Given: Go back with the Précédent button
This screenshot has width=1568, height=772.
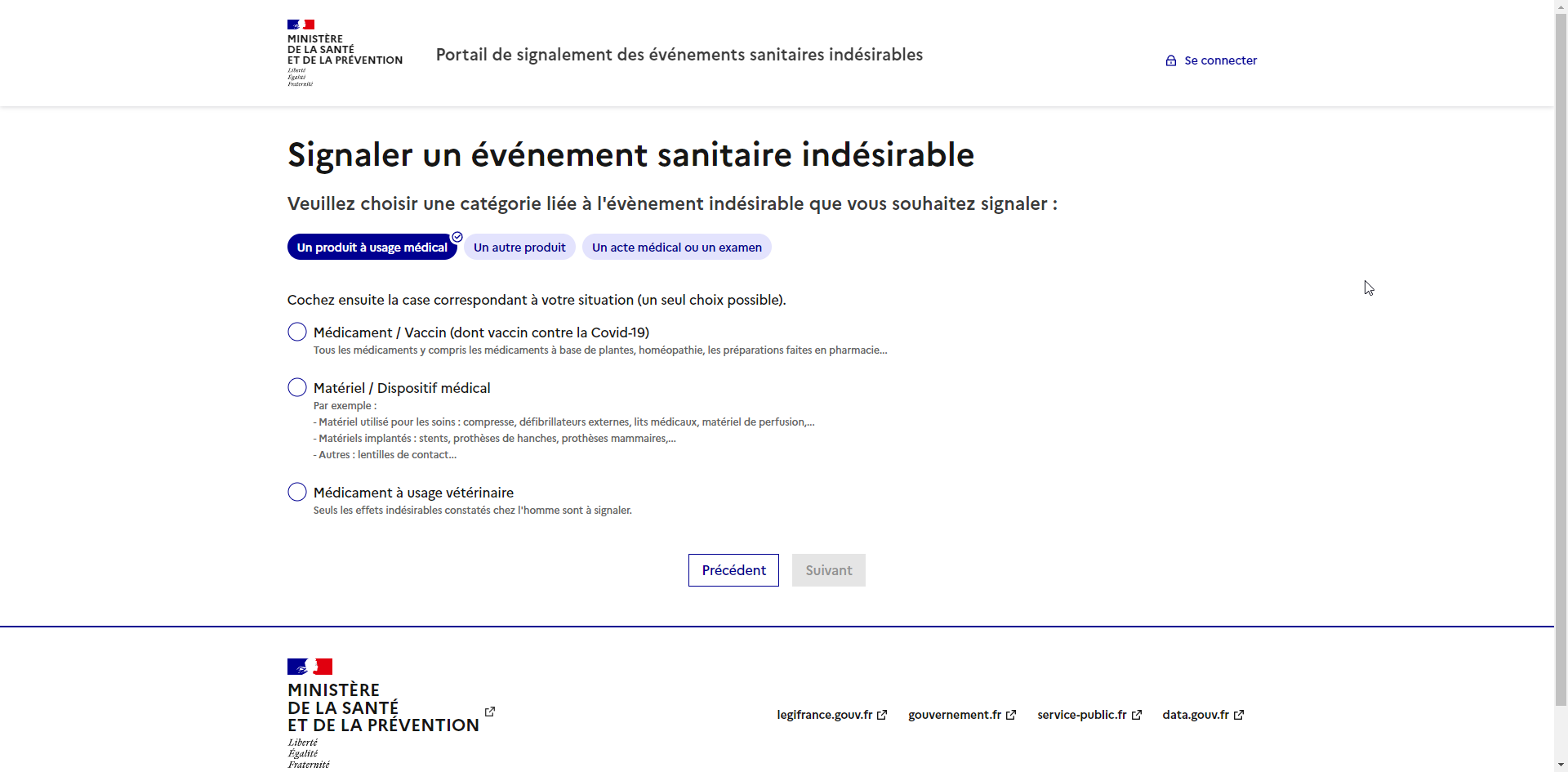Looking at the screenshot, I should click(x=733, y=570).
